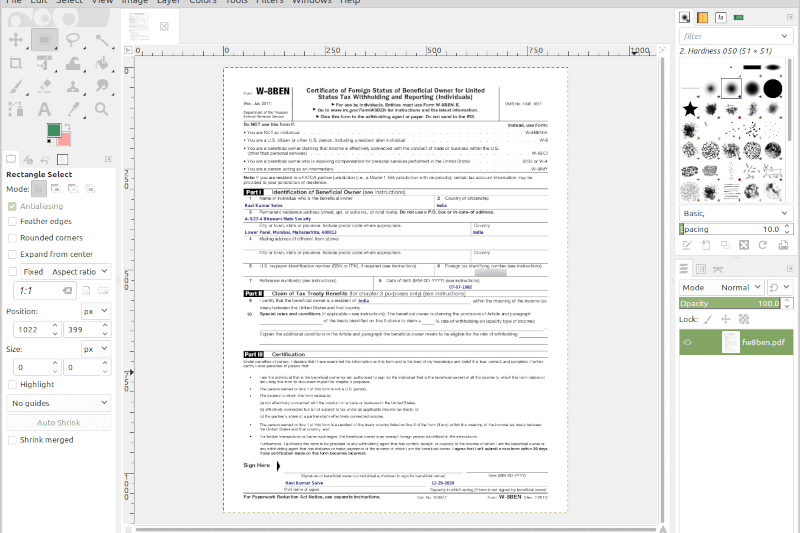Open the Basic brush tag dropdown
800x533 pixels.
pos(736,213)
